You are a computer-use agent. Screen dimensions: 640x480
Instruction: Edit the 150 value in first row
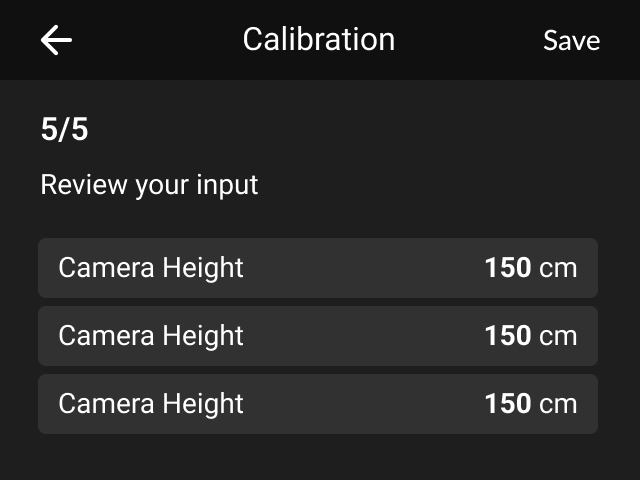(507, 268)
